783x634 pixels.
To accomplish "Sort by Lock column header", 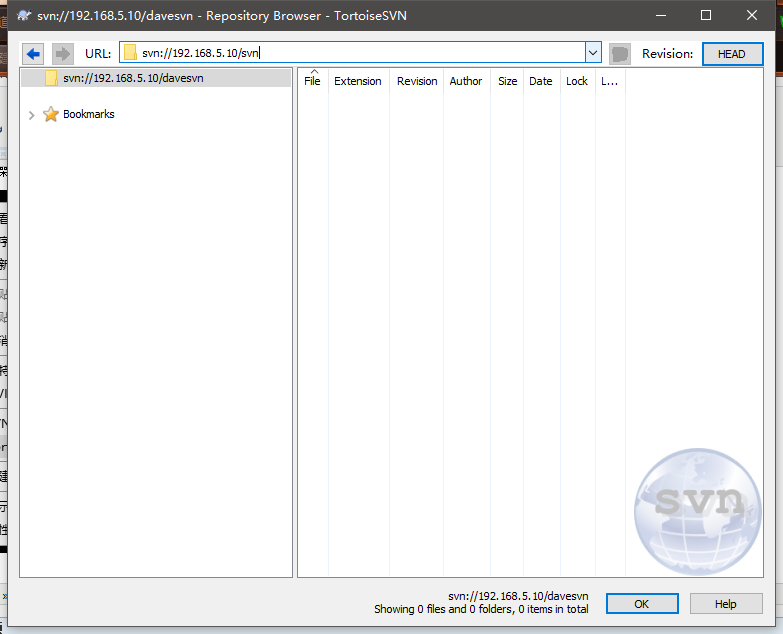I will (x=577, y=81).
